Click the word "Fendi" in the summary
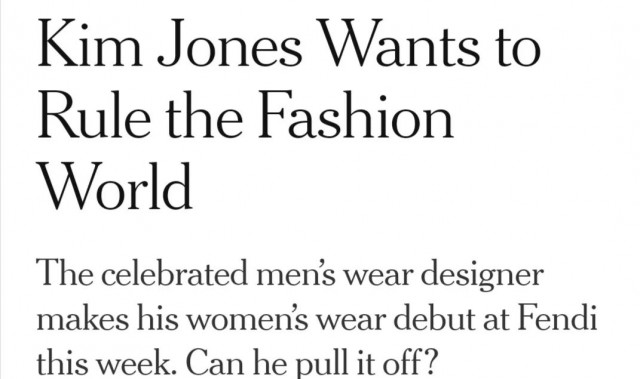This screenshot has width=640, height=379. 558,317
